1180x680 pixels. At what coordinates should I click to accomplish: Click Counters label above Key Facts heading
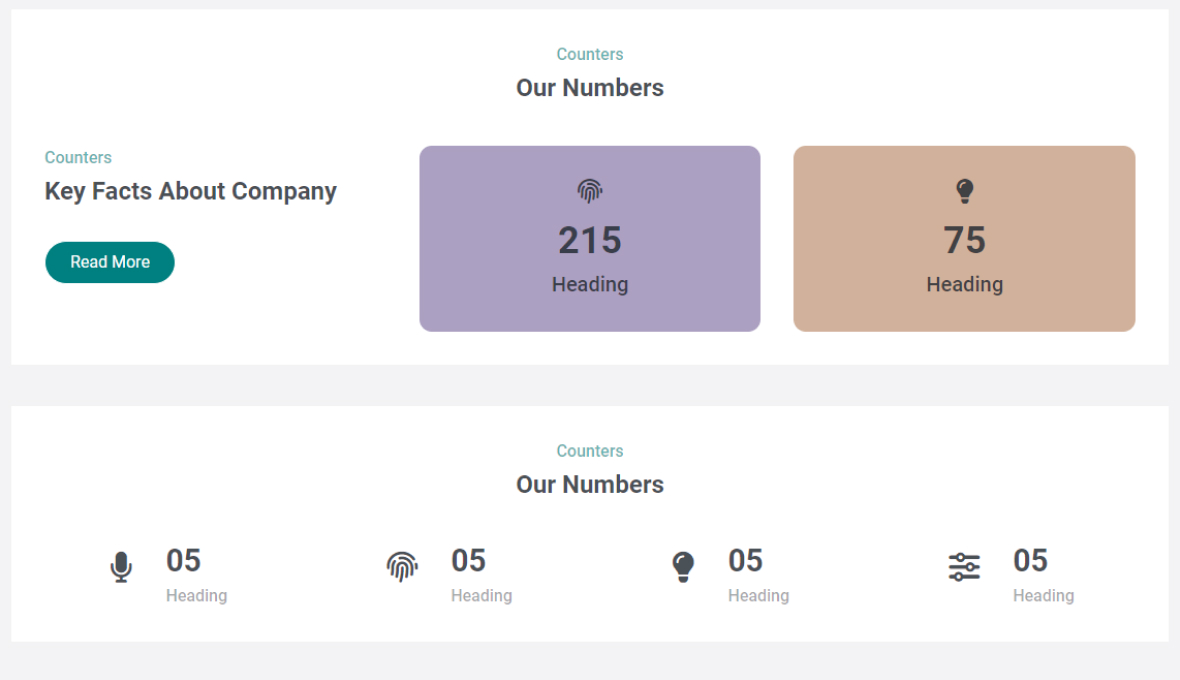78,157
